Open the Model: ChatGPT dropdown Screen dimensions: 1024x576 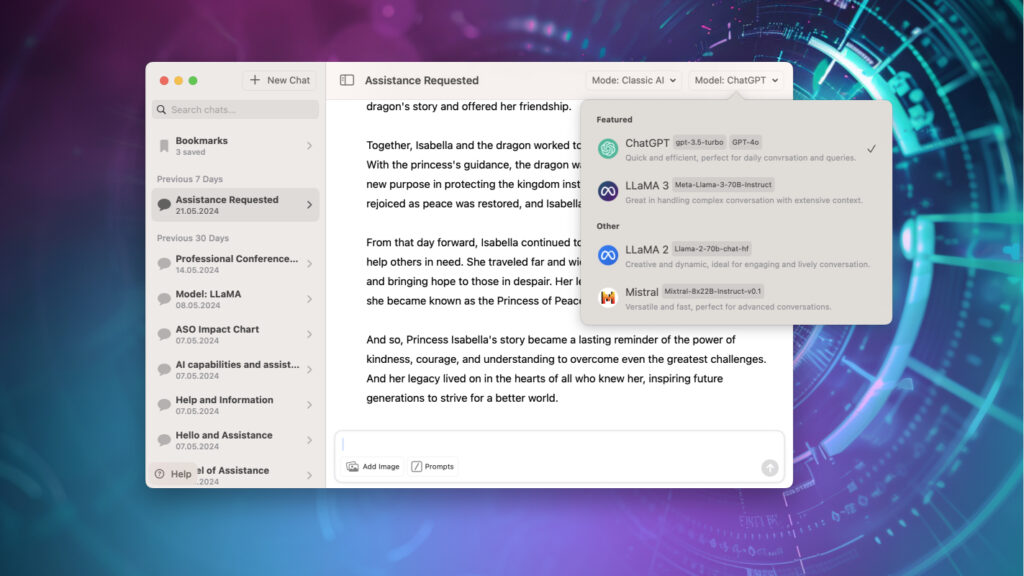(x=735, y=80)
